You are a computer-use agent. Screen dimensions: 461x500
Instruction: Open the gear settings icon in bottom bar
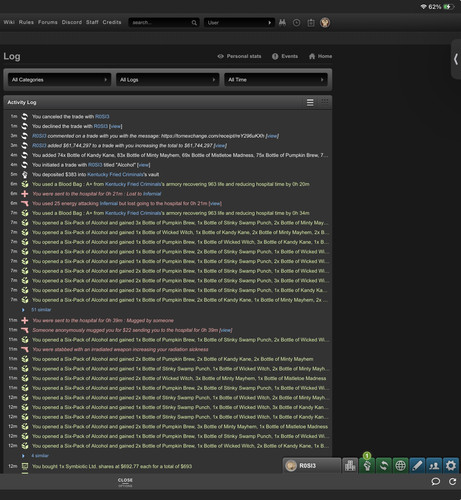point(451,465)
